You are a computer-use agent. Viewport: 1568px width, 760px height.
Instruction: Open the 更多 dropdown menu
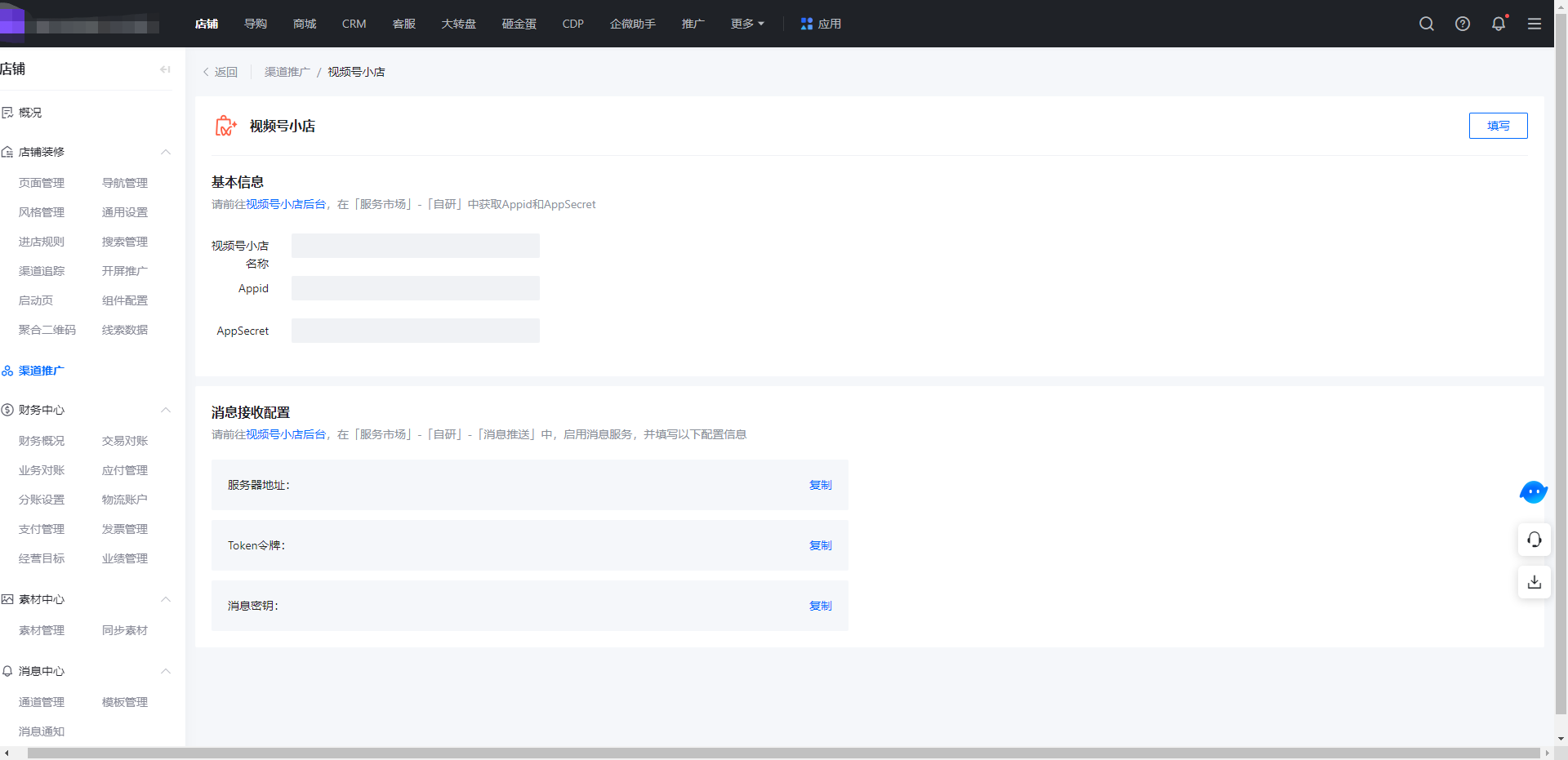click(x=747, y=24)
